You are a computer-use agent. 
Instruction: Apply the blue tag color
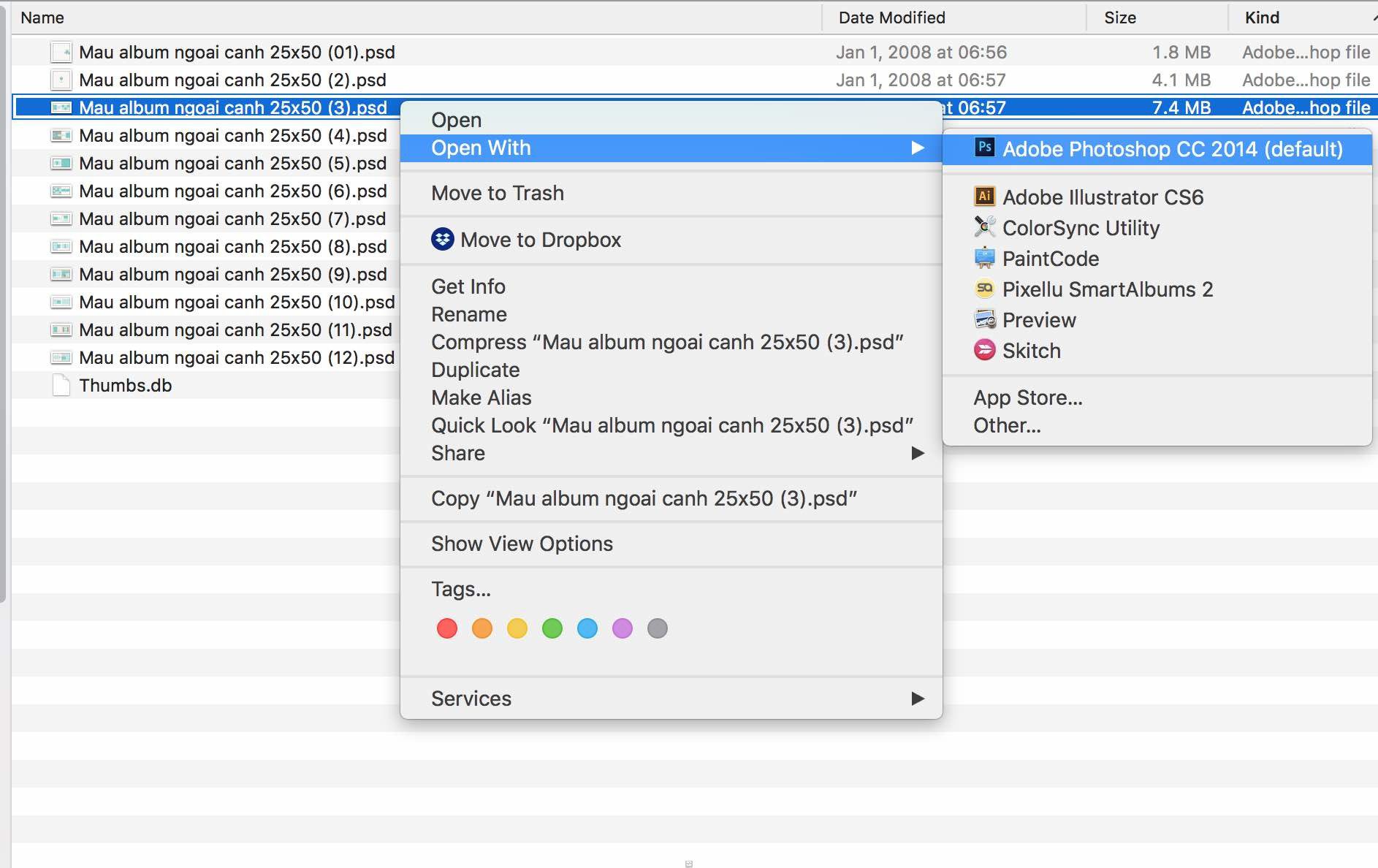pos(587,628)
